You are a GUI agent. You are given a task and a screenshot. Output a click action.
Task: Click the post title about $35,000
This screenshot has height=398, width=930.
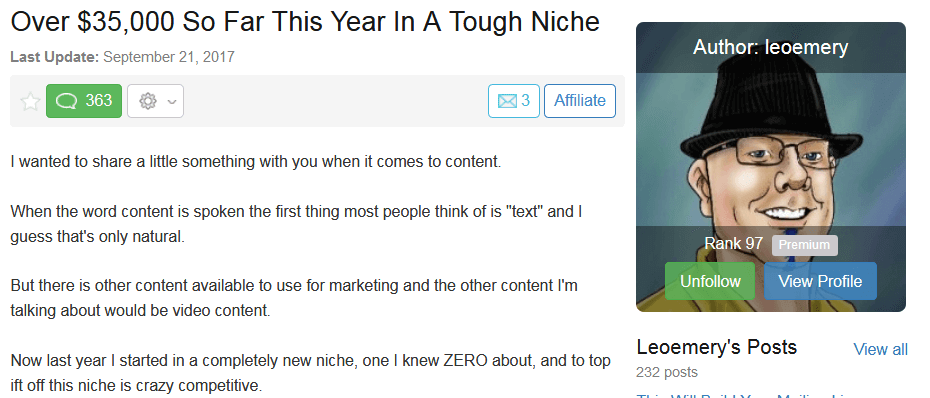coord(305,22)
